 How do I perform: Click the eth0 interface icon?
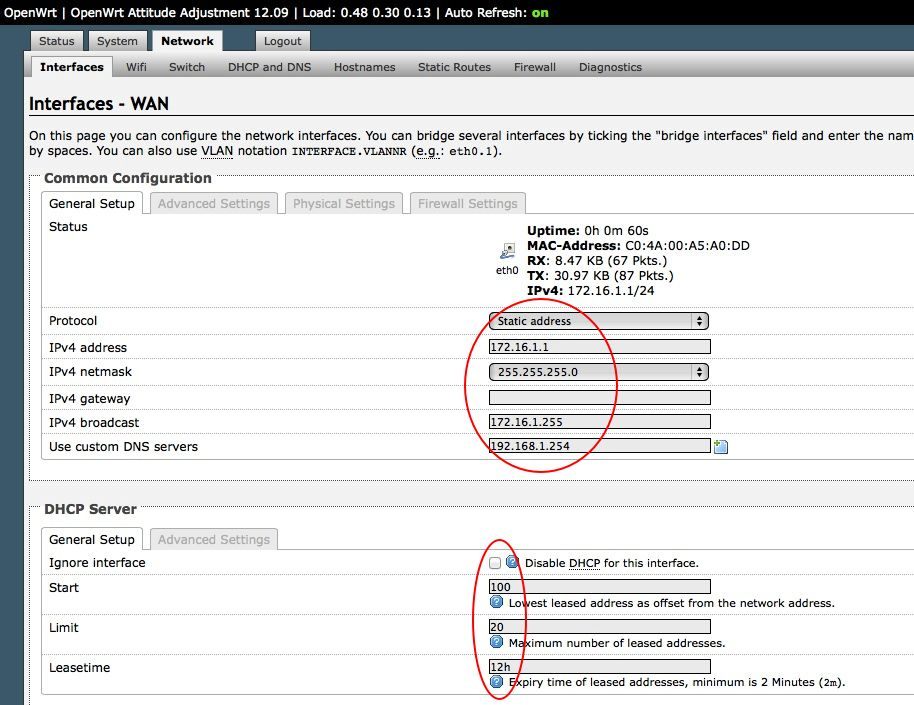click(x=508, y=251)
